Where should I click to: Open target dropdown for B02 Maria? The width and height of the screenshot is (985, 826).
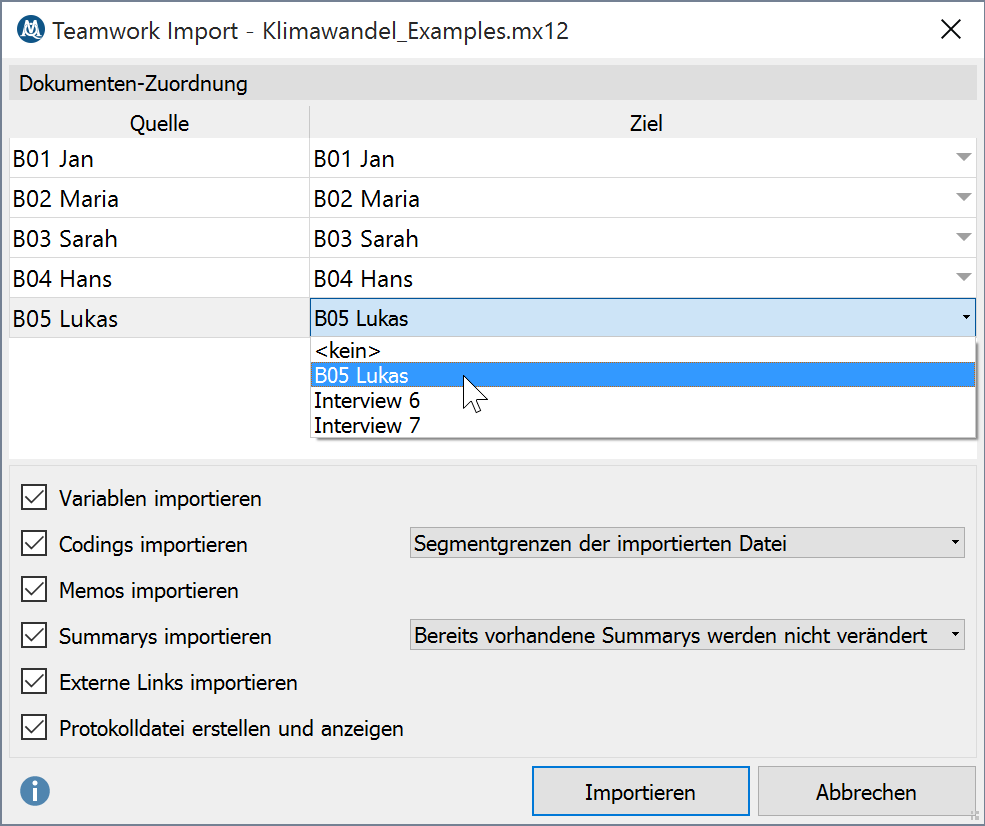pyautogui.click(x=963, y=197)
